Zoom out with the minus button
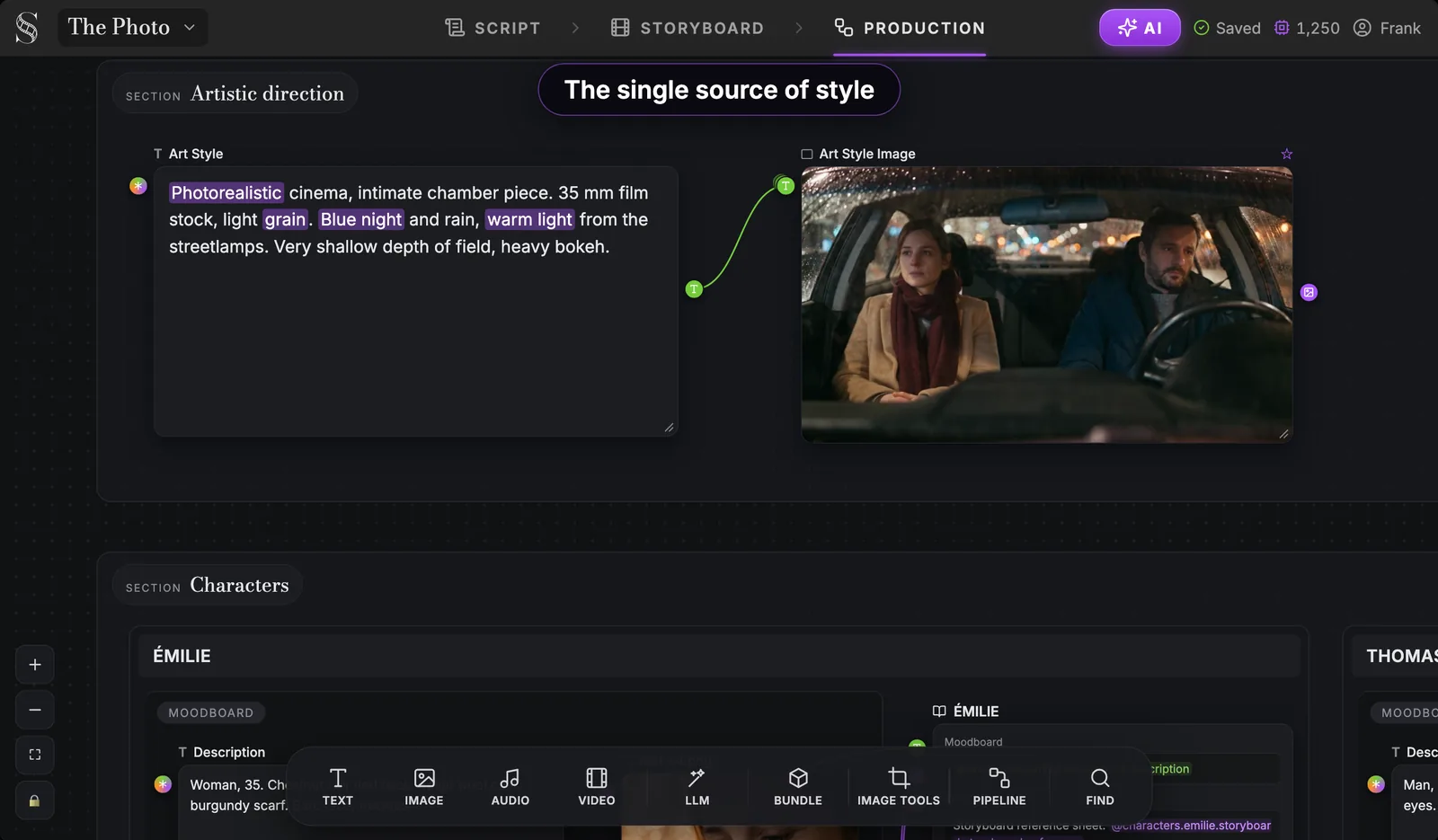Viewport: 1438px width, 840px height. tap(35, 710)
